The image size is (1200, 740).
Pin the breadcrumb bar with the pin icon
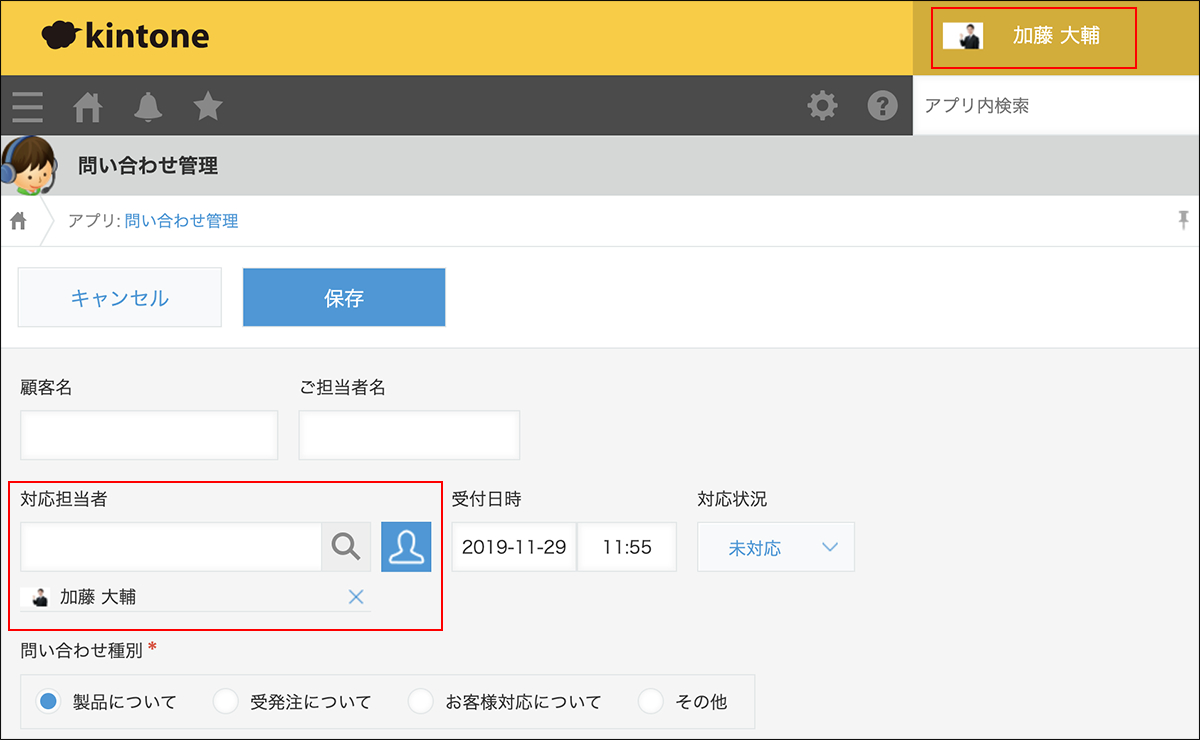click(1184, 220)
